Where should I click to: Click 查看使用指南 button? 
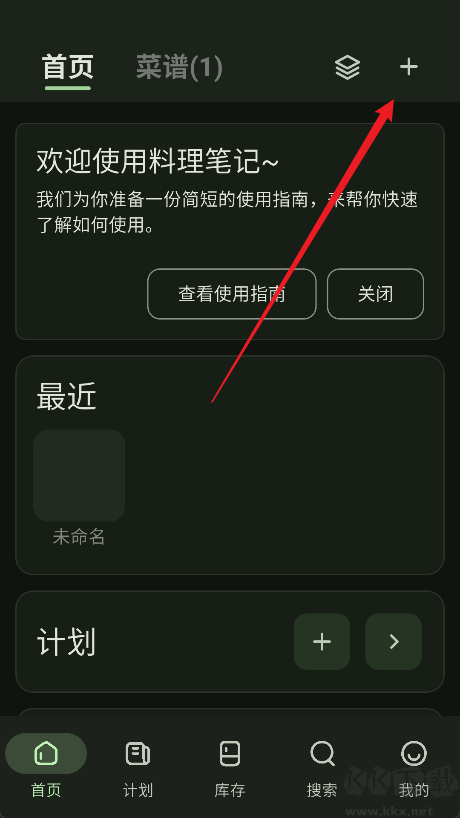232,294
